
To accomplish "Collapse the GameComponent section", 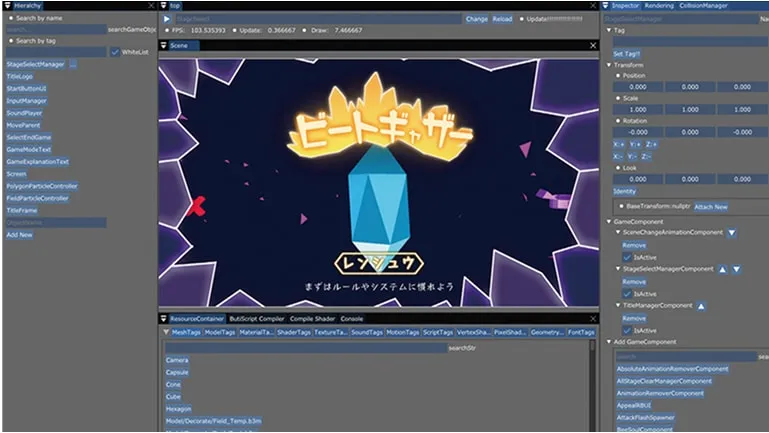I will point(609,222).
